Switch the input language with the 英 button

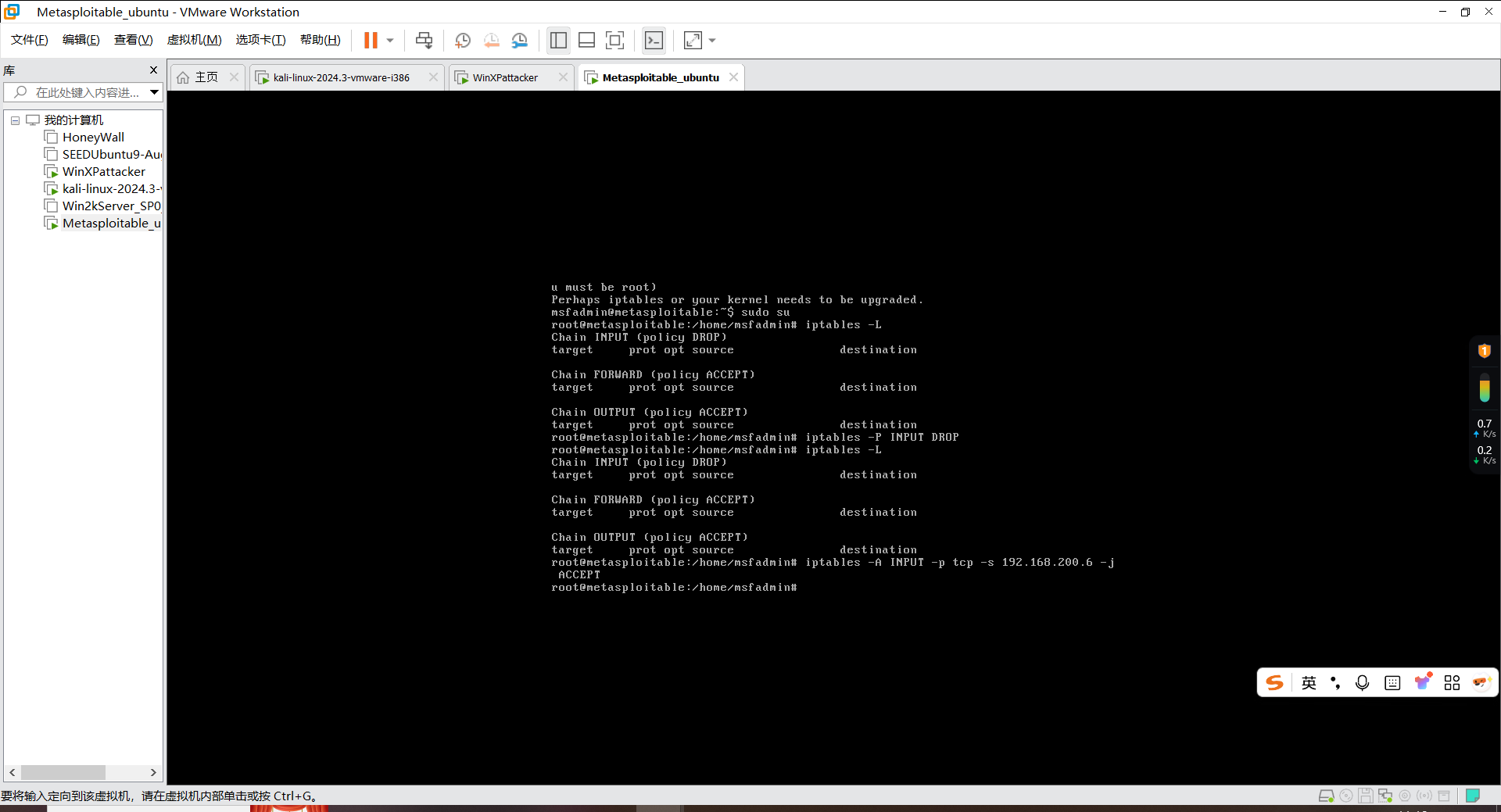pyautogui.click(x=1309, y=683)
